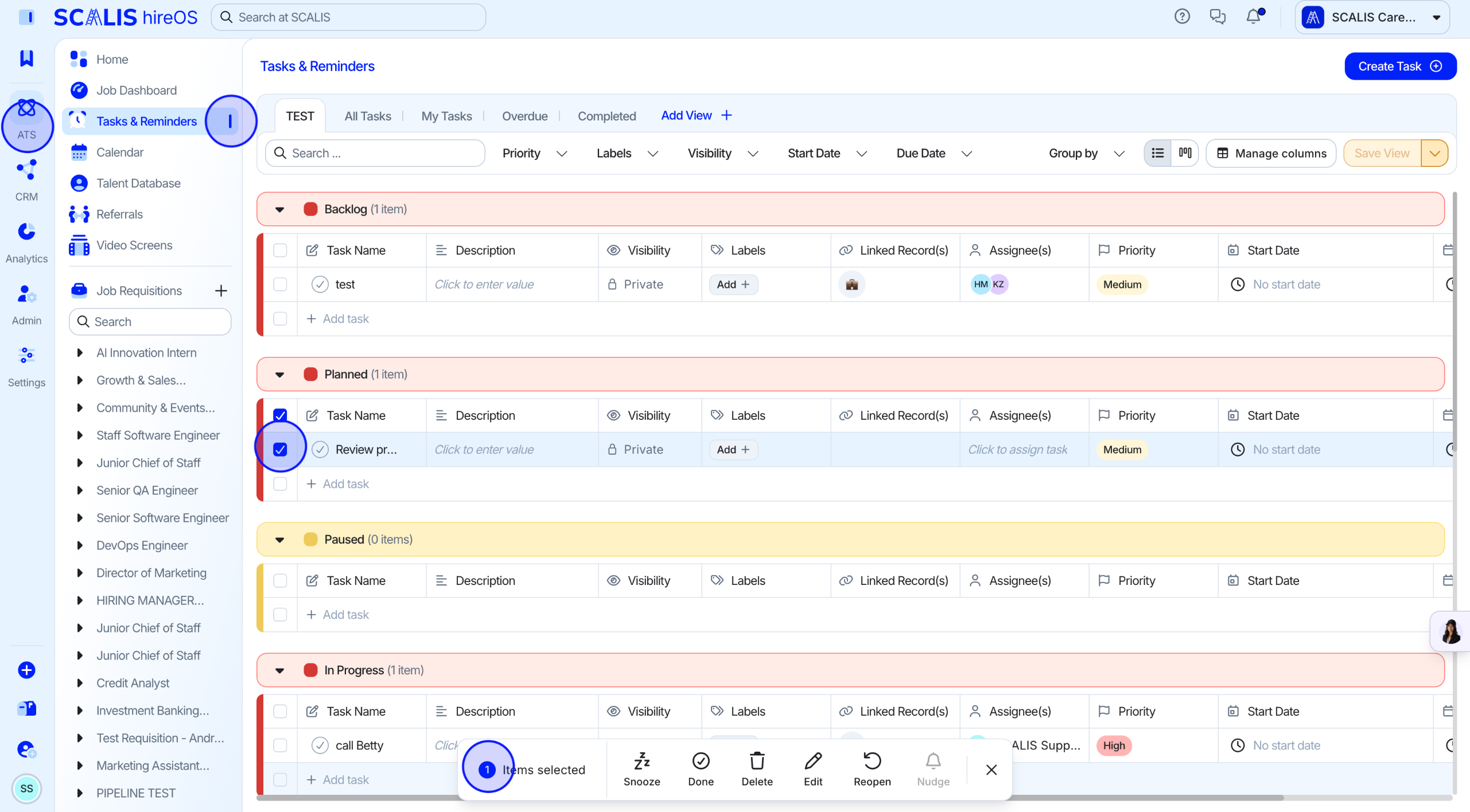This screenshot has width=1470, height=812.
Task: Snooze the selected task
Action: point(641,769)
